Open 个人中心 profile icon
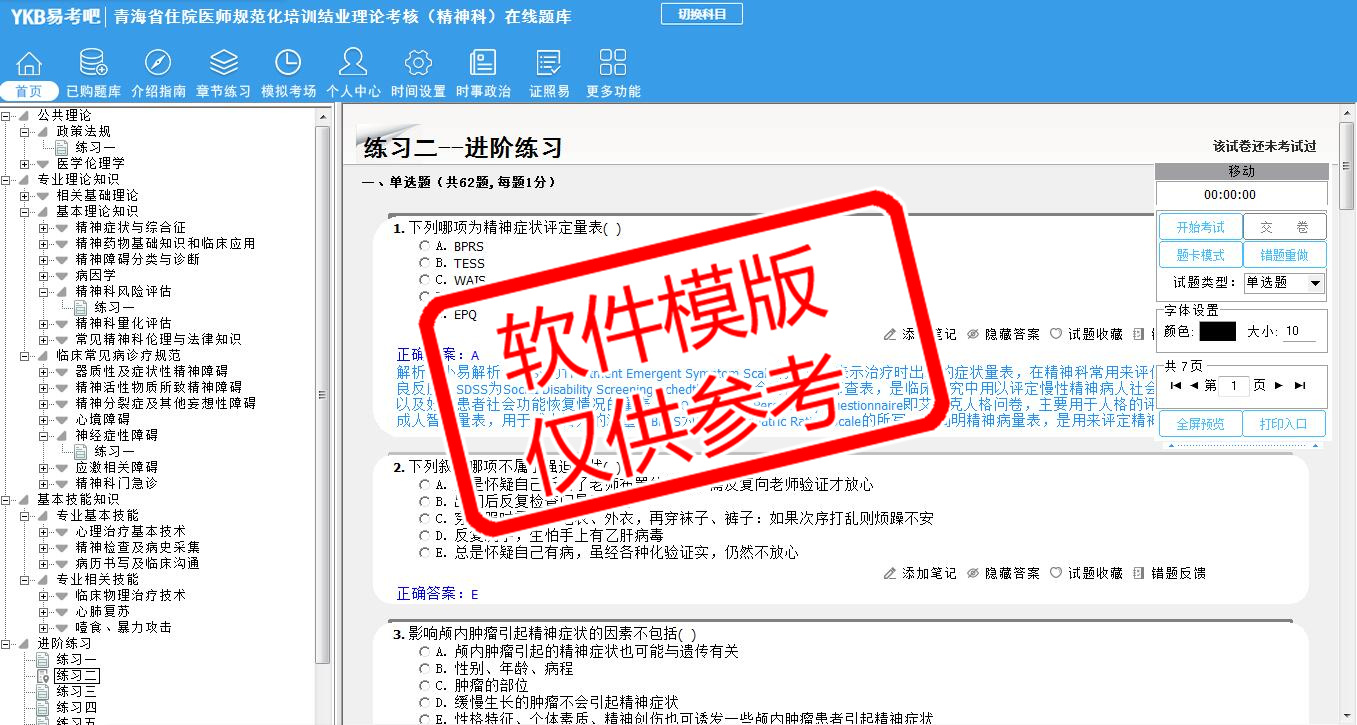 353,64
